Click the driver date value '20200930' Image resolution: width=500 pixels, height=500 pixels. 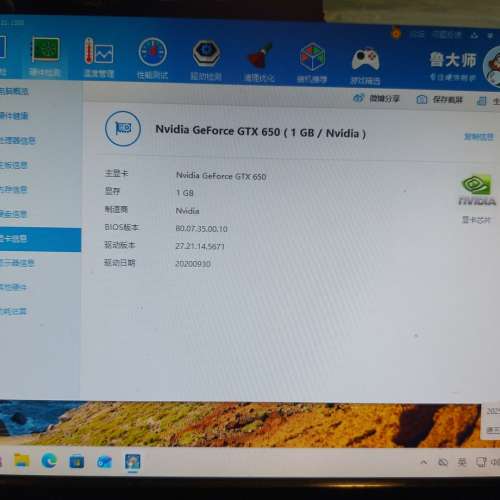click(193, 264)
